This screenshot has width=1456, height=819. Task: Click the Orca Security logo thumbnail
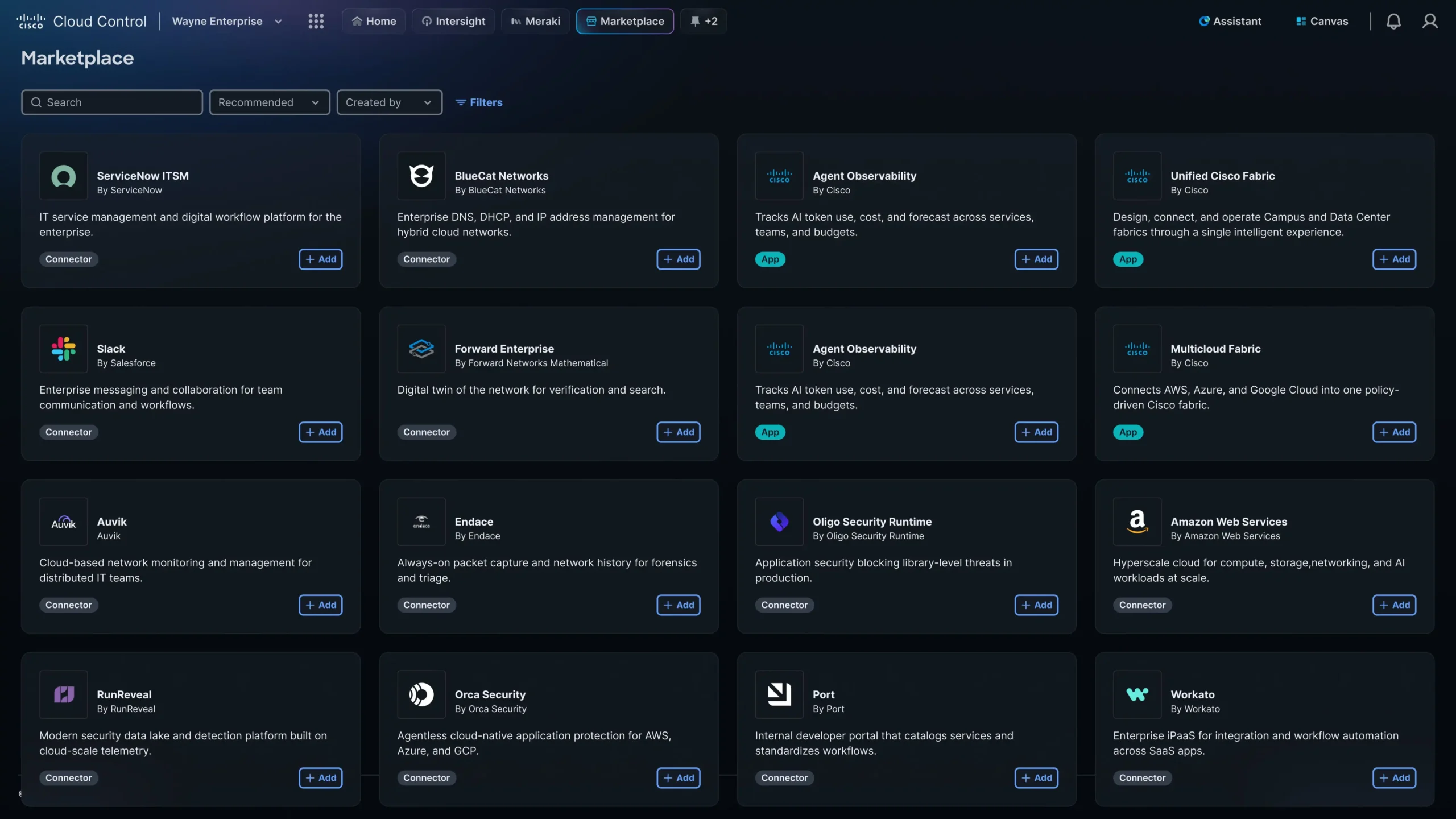pyautogui.click(x=421, y=694)
